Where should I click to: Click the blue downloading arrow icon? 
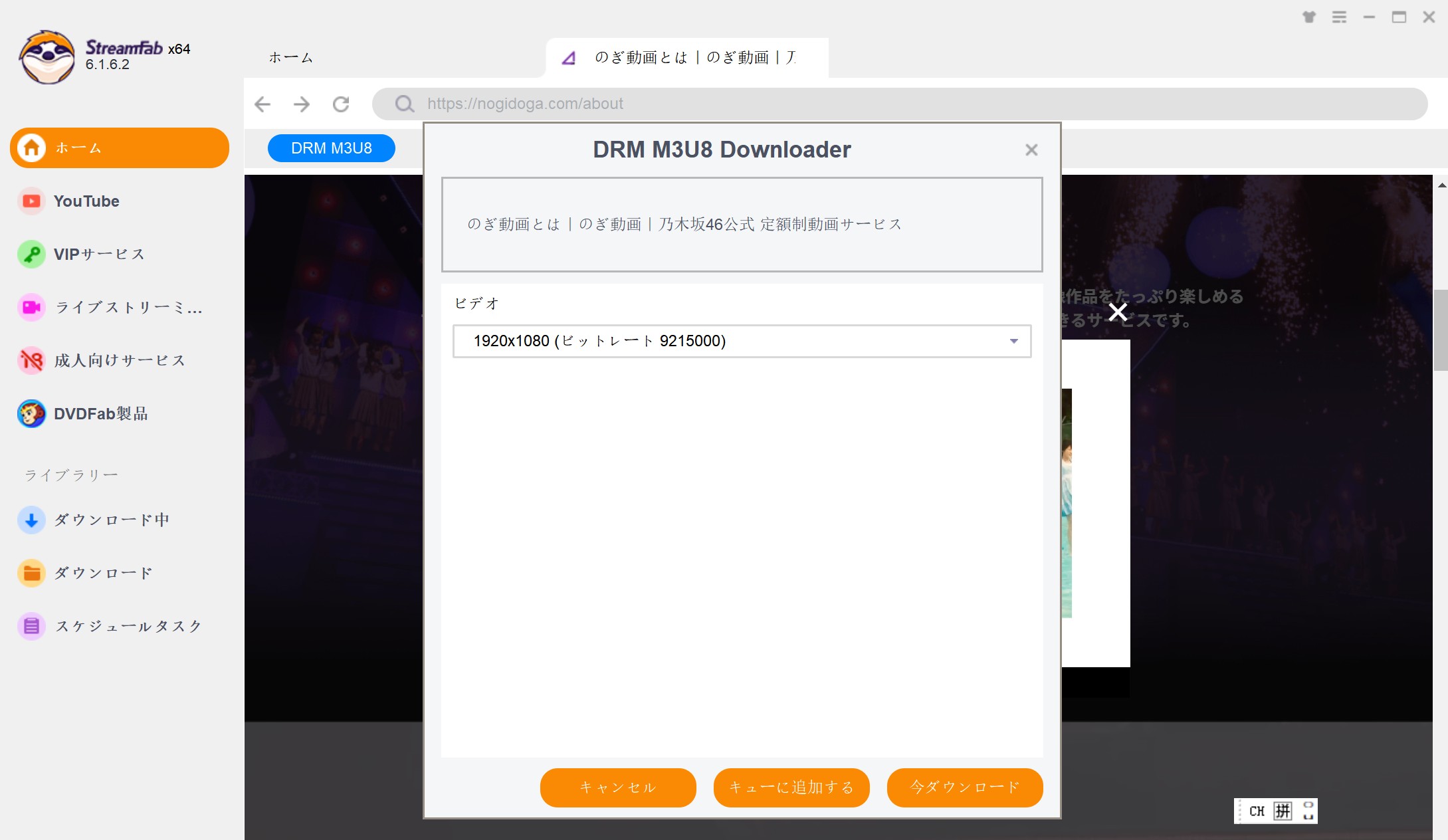[31, 520]
